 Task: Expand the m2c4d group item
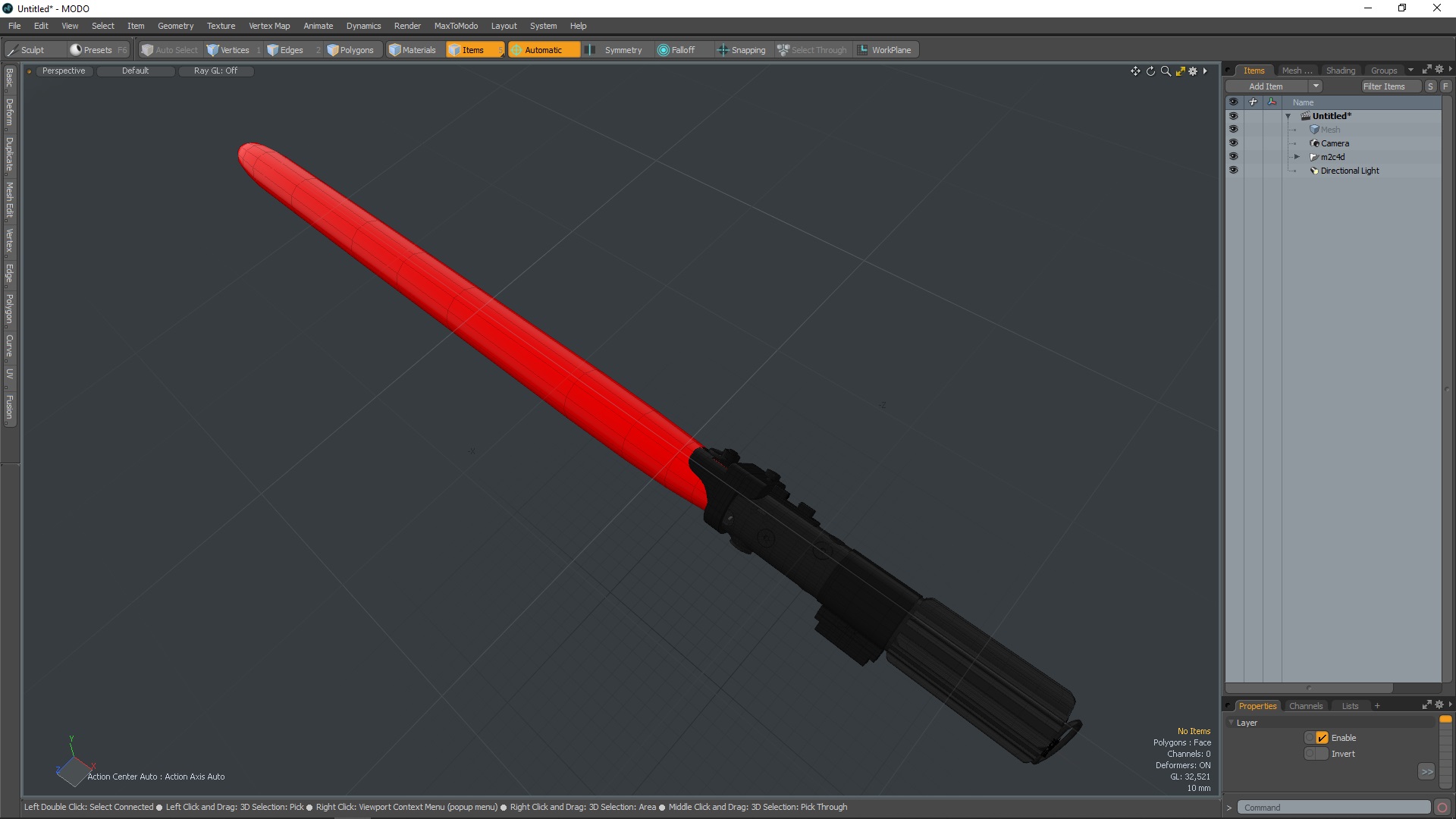pos(1297,157)
